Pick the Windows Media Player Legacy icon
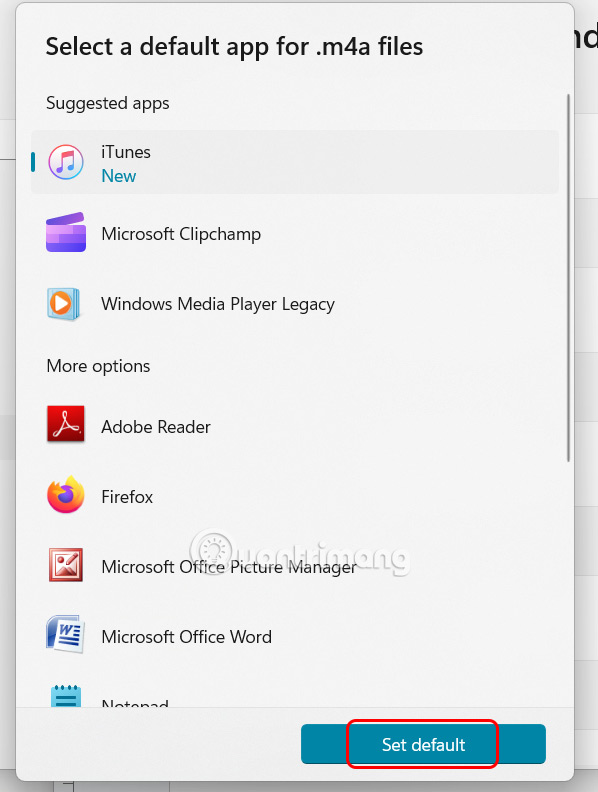Screen dimensions: 598x792 [x=64, y=304]
